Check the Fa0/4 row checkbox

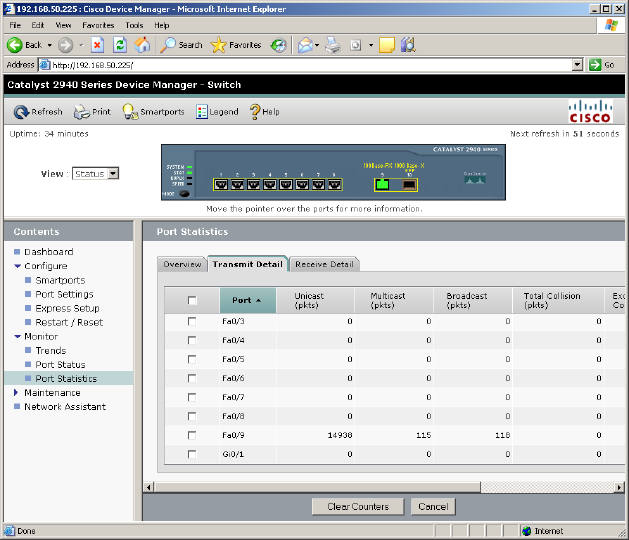(192, 340)
